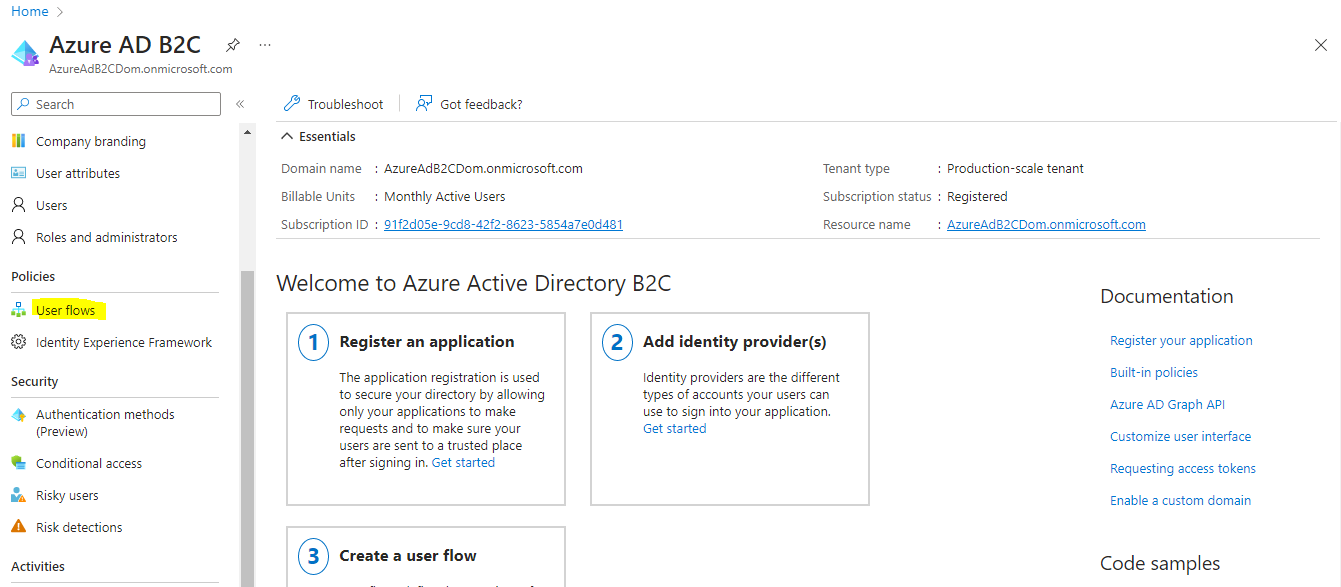
Task: Click the Users person icon
Action: (18, 205)
